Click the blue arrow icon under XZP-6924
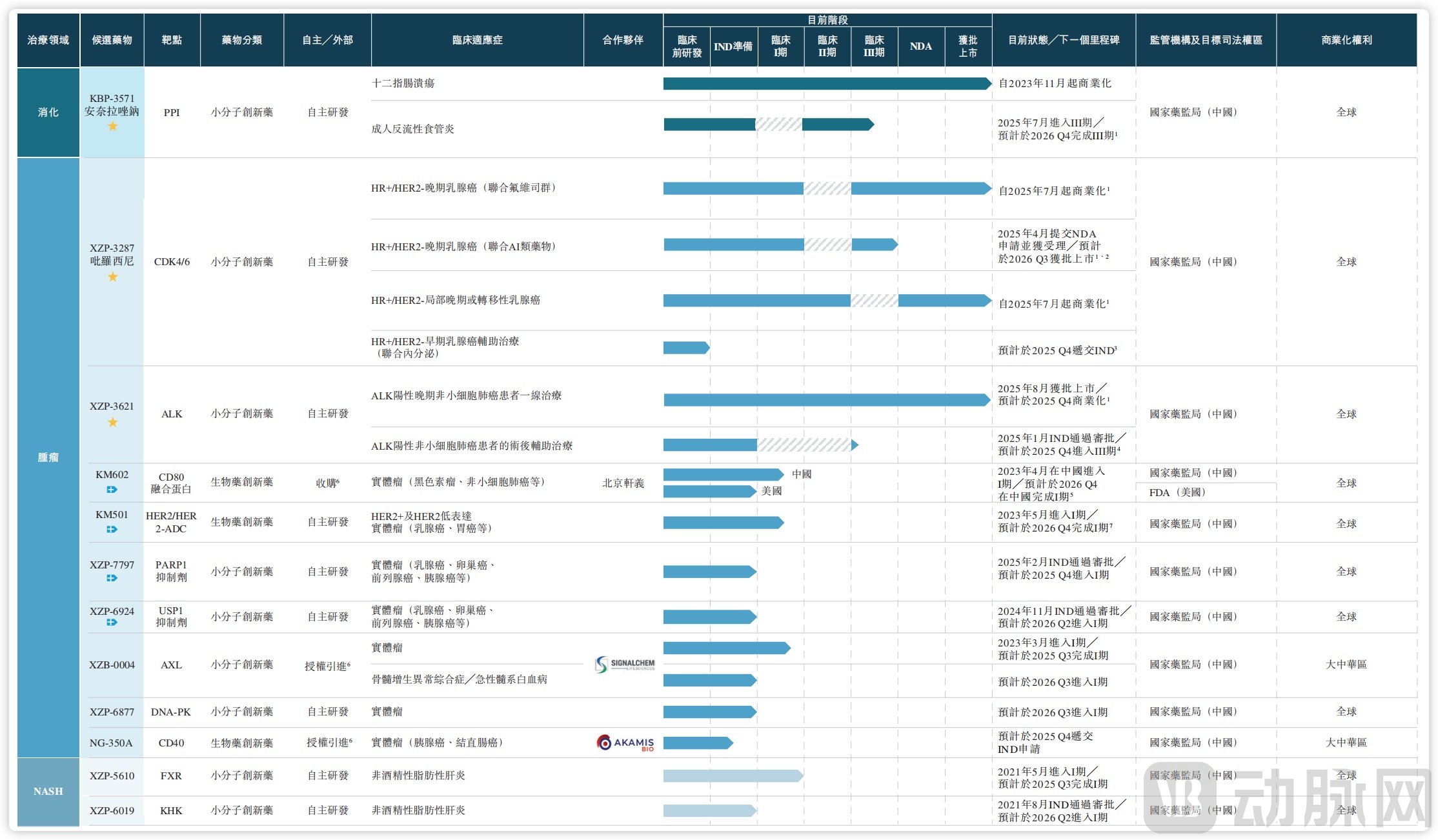This screenshot has height=840, width=1438. (112, 623)
